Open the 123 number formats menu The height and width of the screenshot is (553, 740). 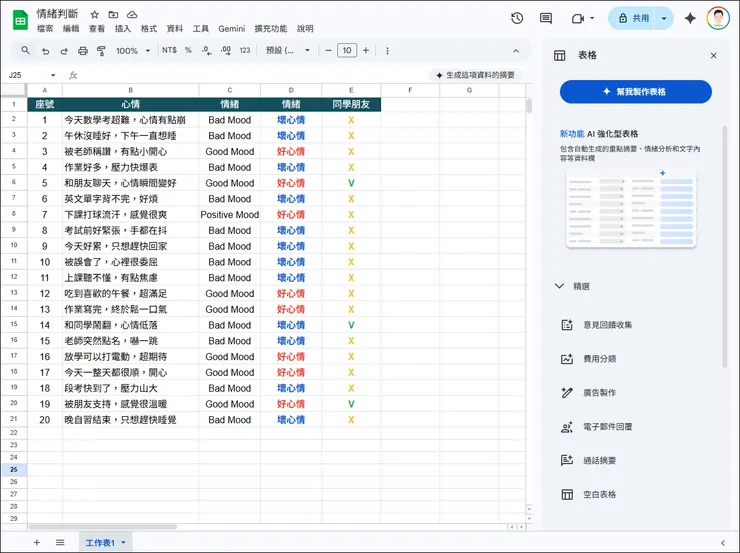point(244,50)
